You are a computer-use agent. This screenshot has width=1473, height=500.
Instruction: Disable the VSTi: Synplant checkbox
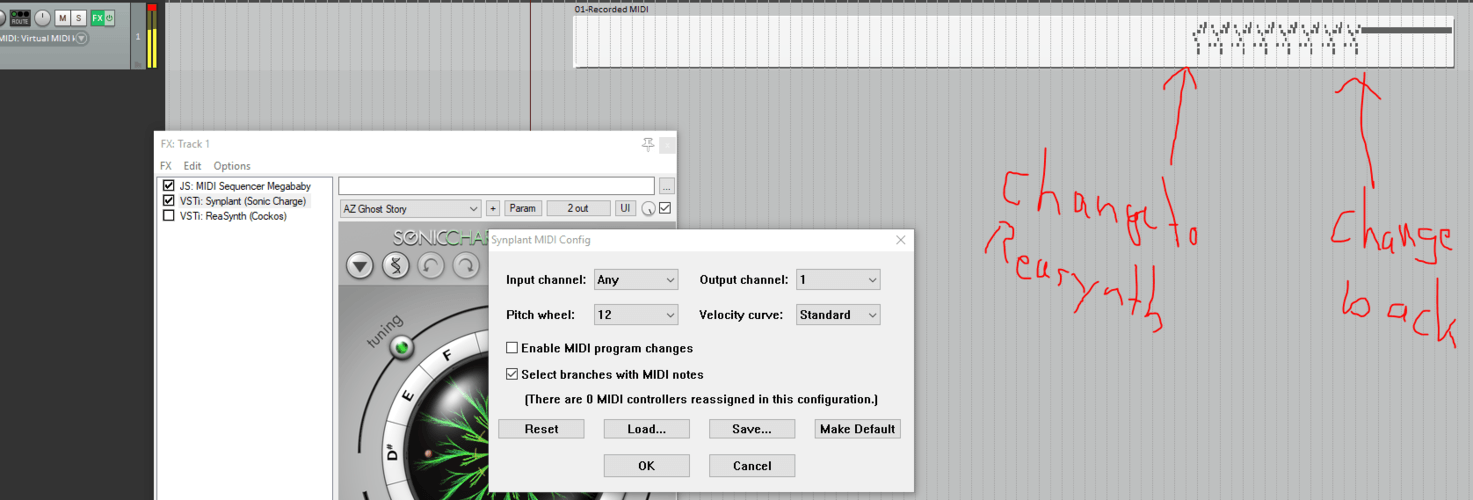[168, 201]
